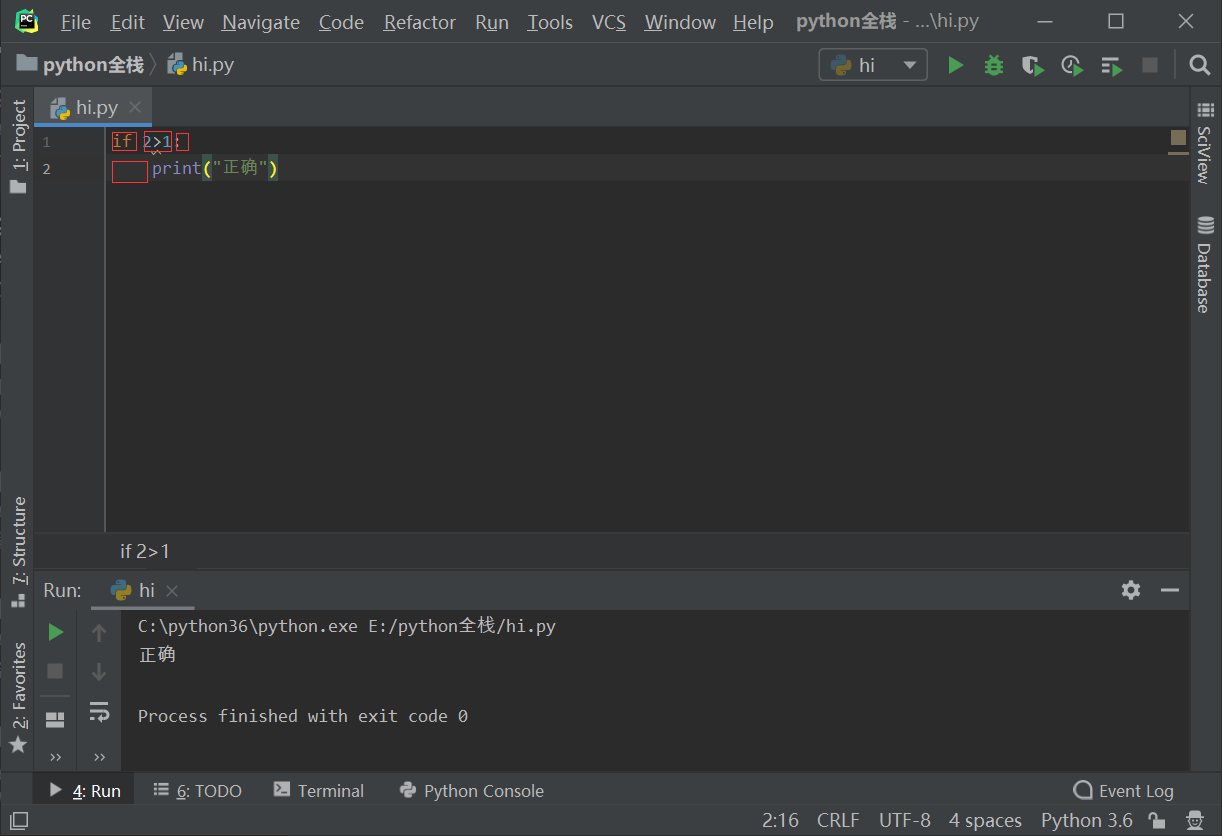Click python全栈 breadcrumb folder
The image size is (1222, 836).
(80, 65)
